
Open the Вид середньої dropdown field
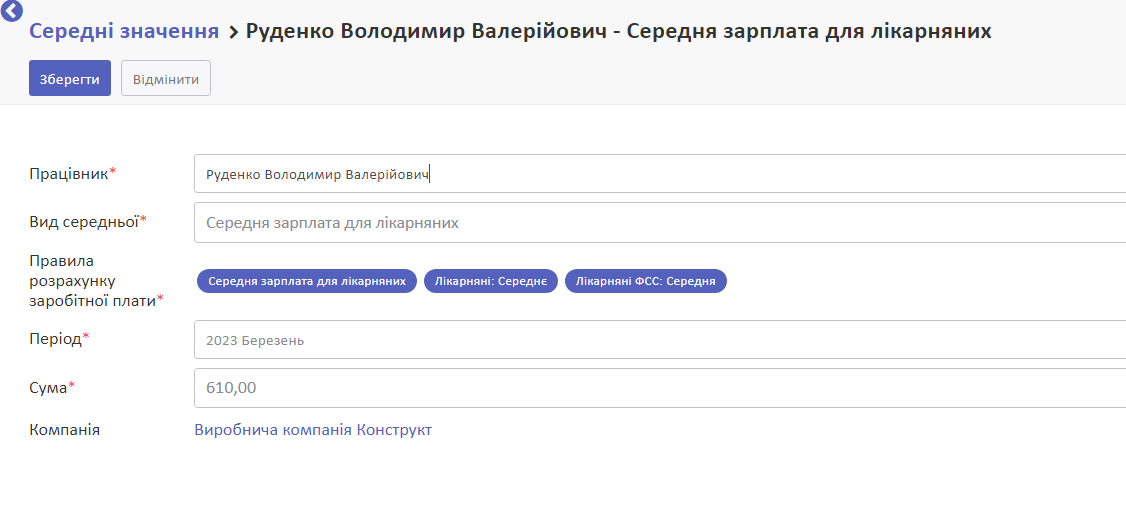coord(660,223)
